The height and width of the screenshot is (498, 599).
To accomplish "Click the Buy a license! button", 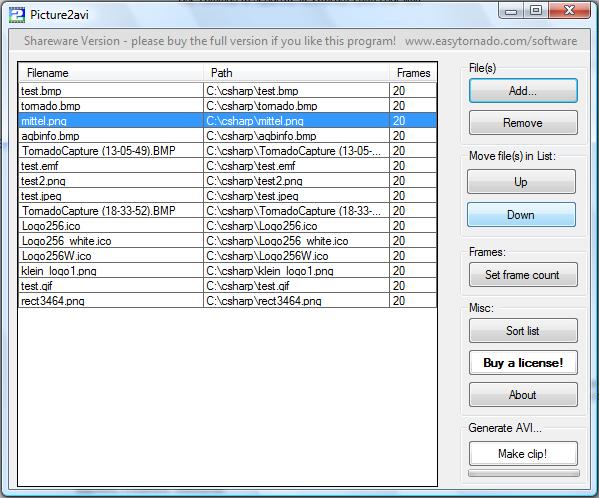I will pyautogui.click(x=523, y=362).
